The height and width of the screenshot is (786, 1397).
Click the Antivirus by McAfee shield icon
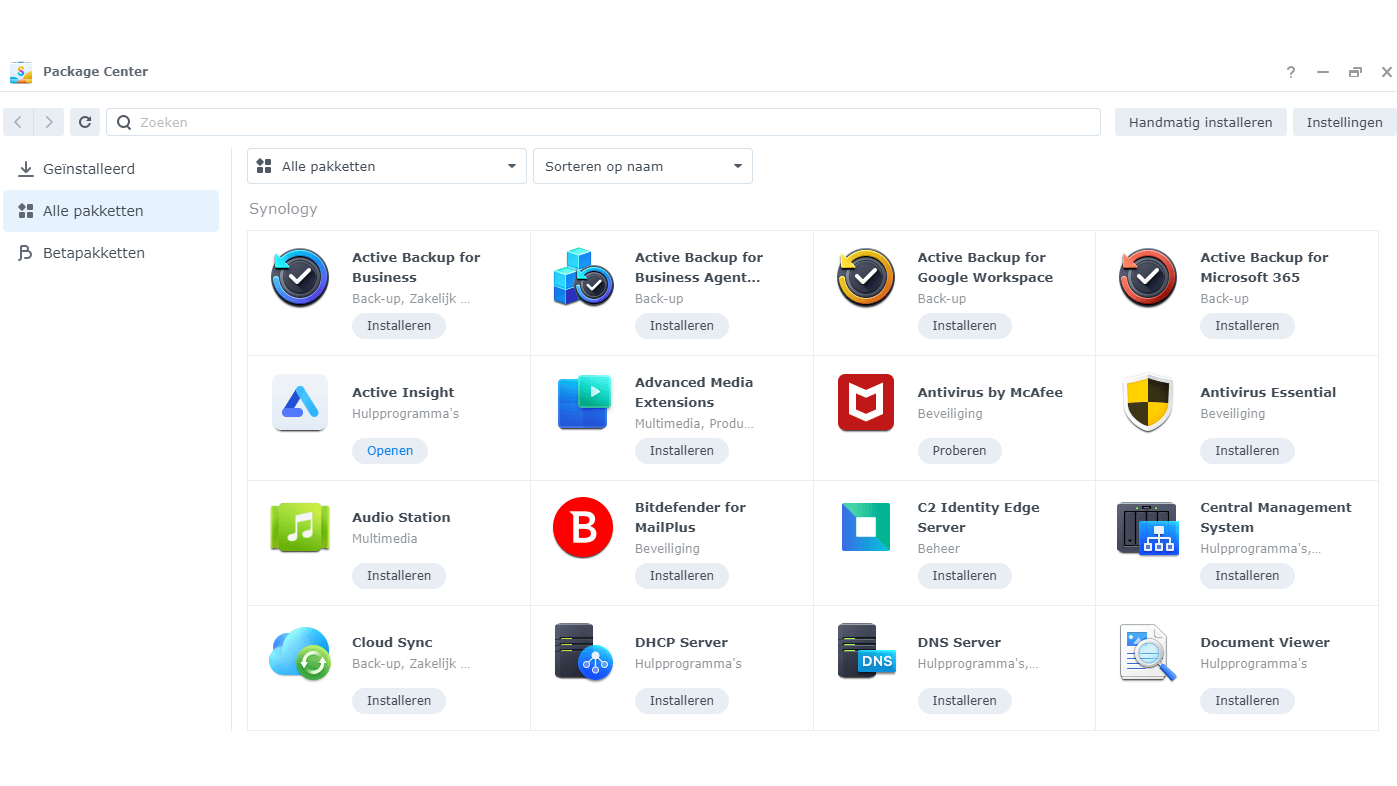[x=866, y=403]
